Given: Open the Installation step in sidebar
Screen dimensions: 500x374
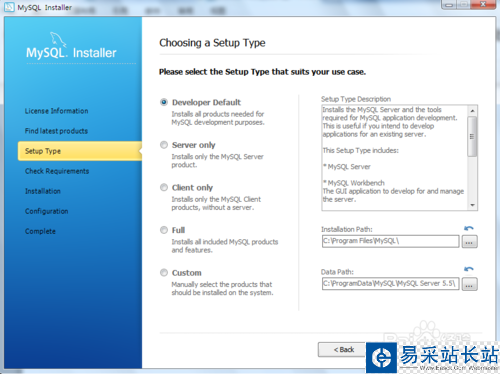Looking at the screenshot, I should pyautogui.click(x=43, y=191).
